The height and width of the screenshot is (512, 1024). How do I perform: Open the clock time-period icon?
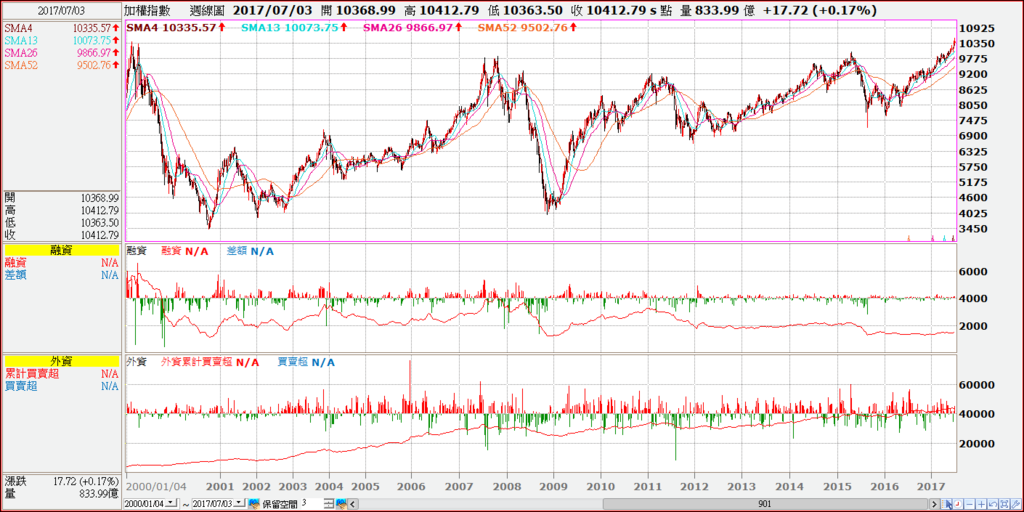tap(958, 504)
